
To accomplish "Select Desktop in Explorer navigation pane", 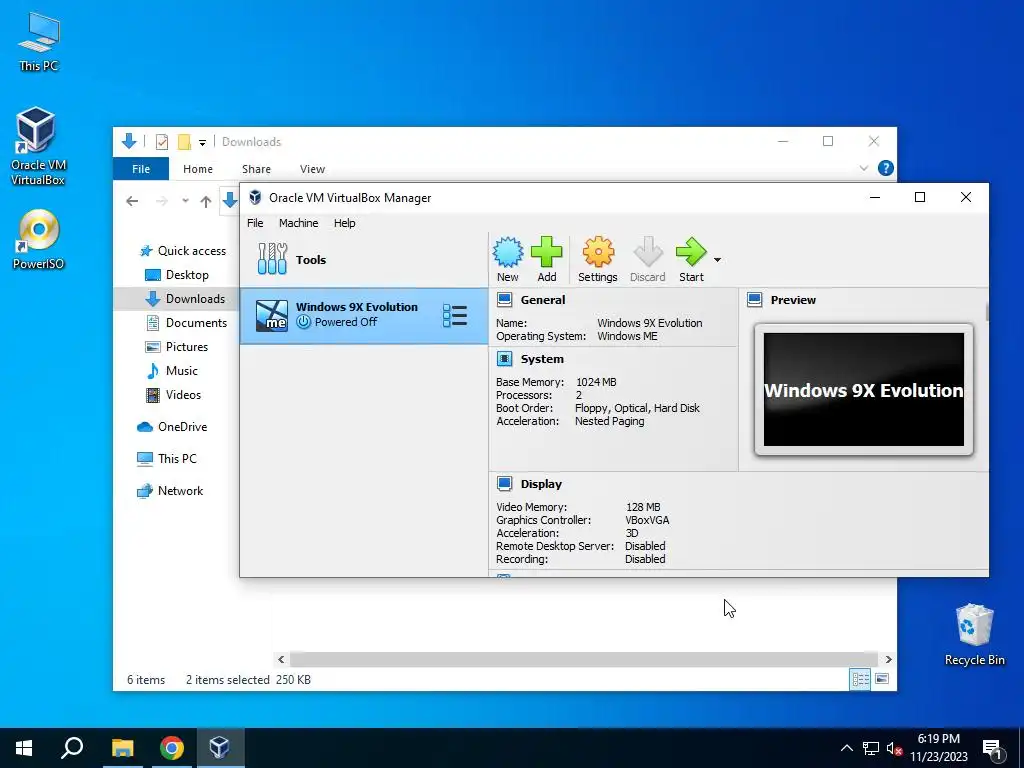I will [x=177, y=275].
